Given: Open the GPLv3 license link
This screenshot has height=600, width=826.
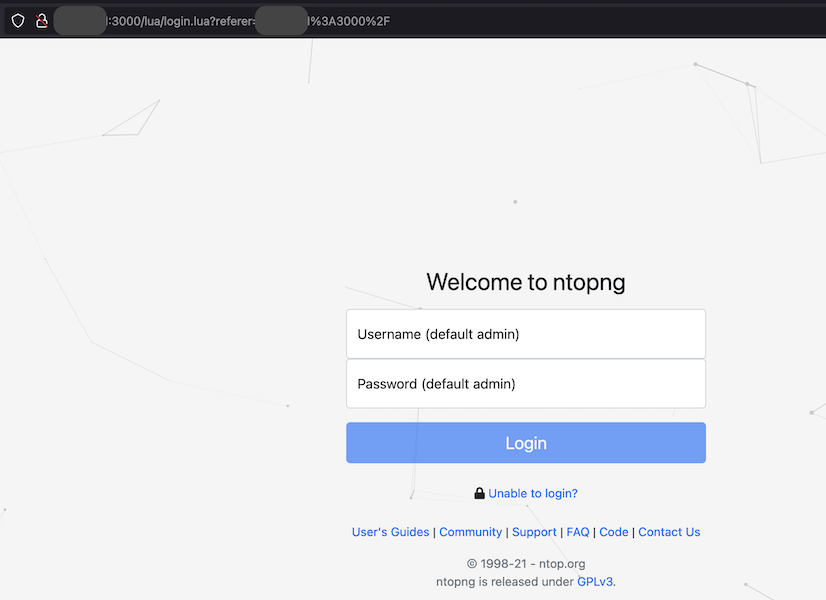Looking at the screenshot, I should pyautogui.click(x=595, y=582).
